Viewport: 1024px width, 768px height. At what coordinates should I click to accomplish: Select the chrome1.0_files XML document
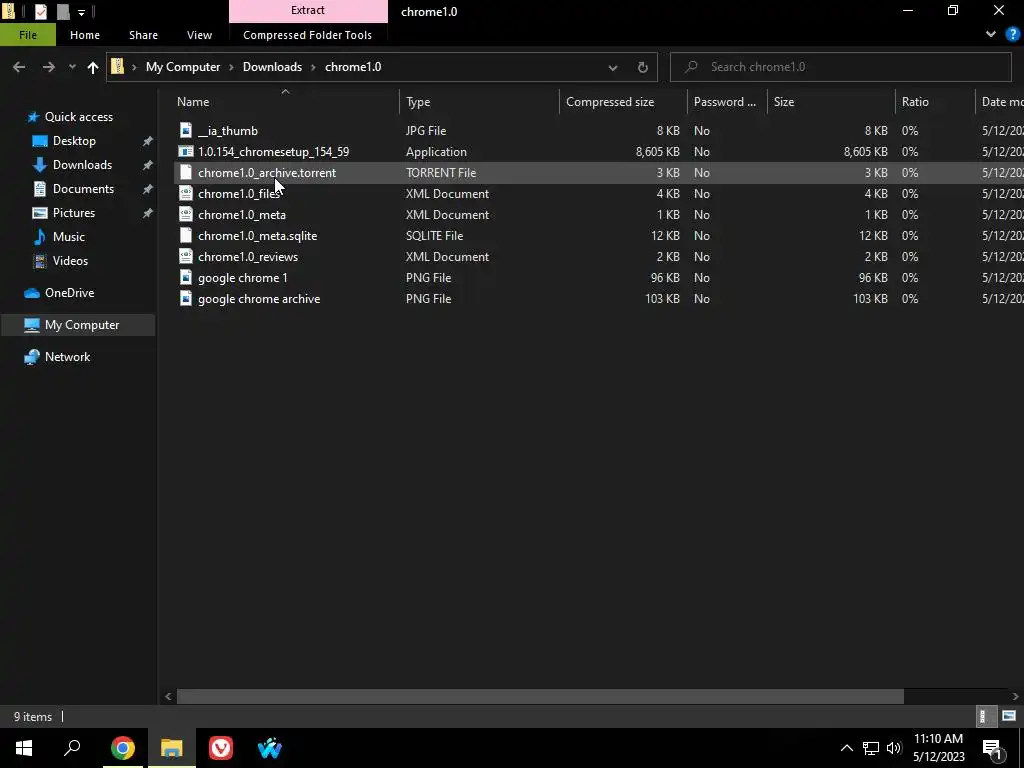coord(239,194)
